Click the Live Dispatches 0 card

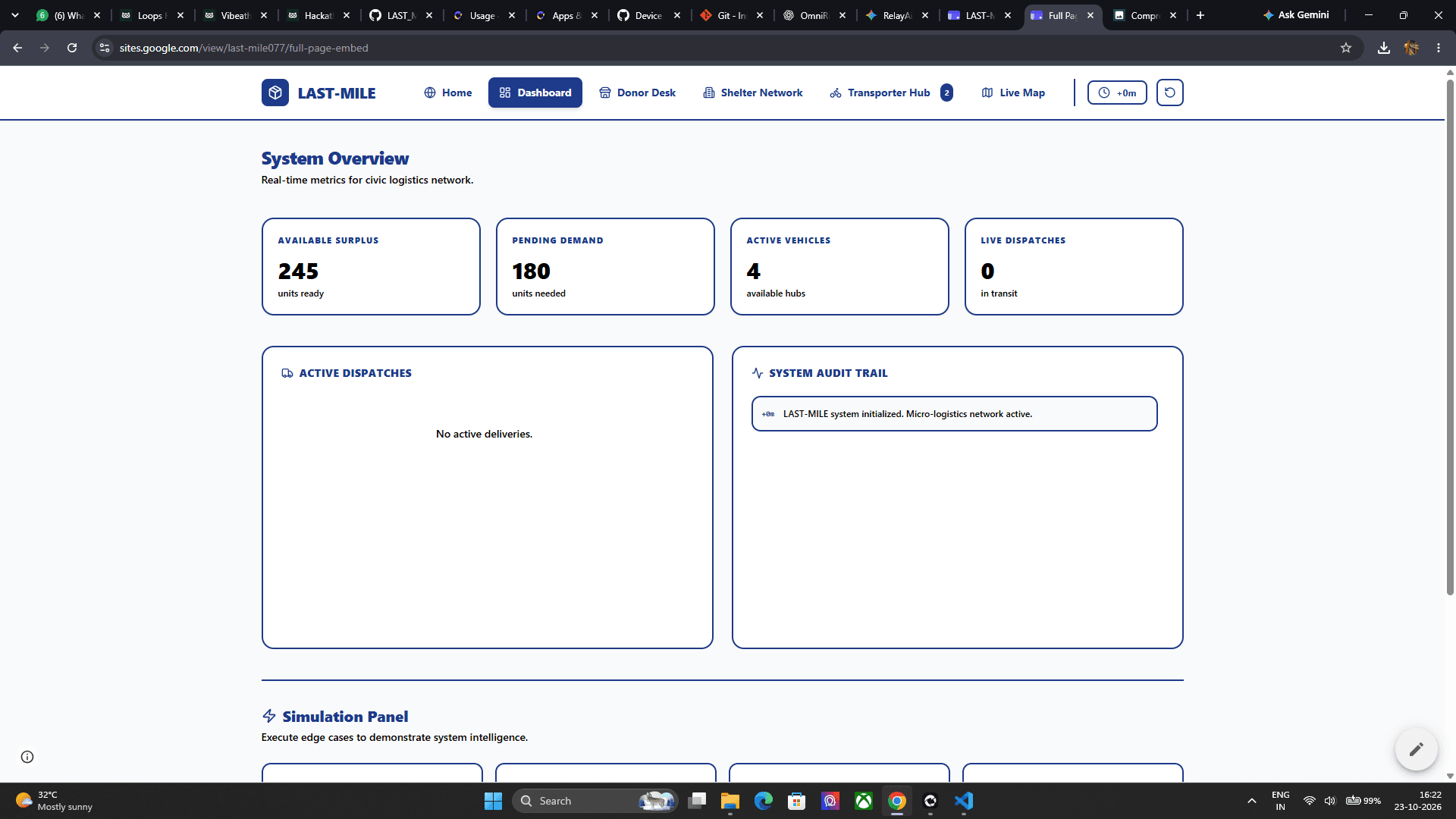click(1074, 266)
